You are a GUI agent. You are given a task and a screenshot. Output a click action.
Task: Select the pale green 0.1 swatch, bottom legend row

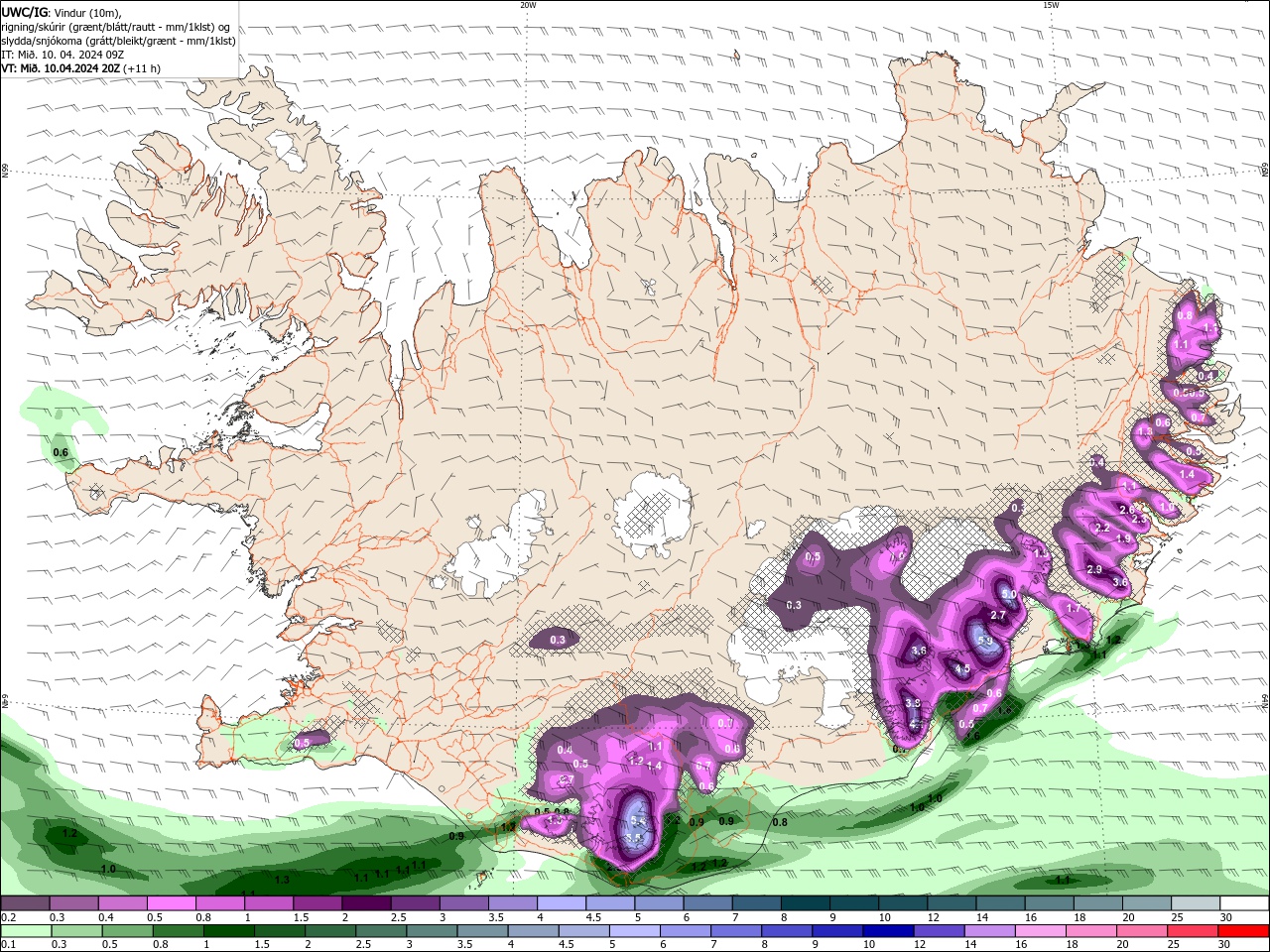tap(25, 931)
